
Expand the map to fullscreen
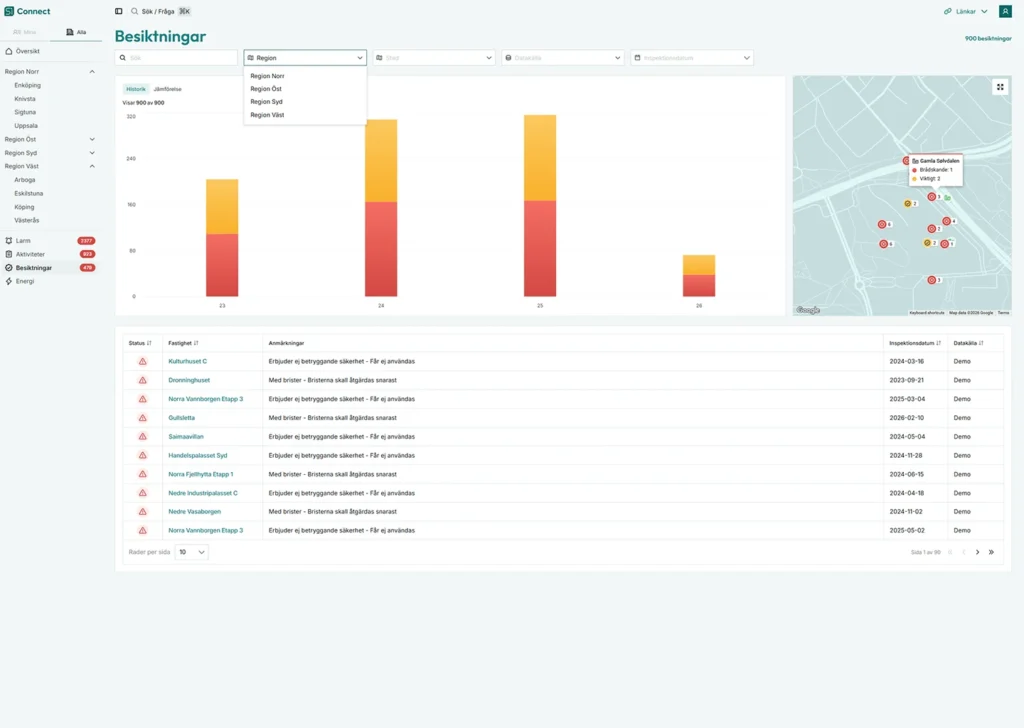tap(999, 87)
